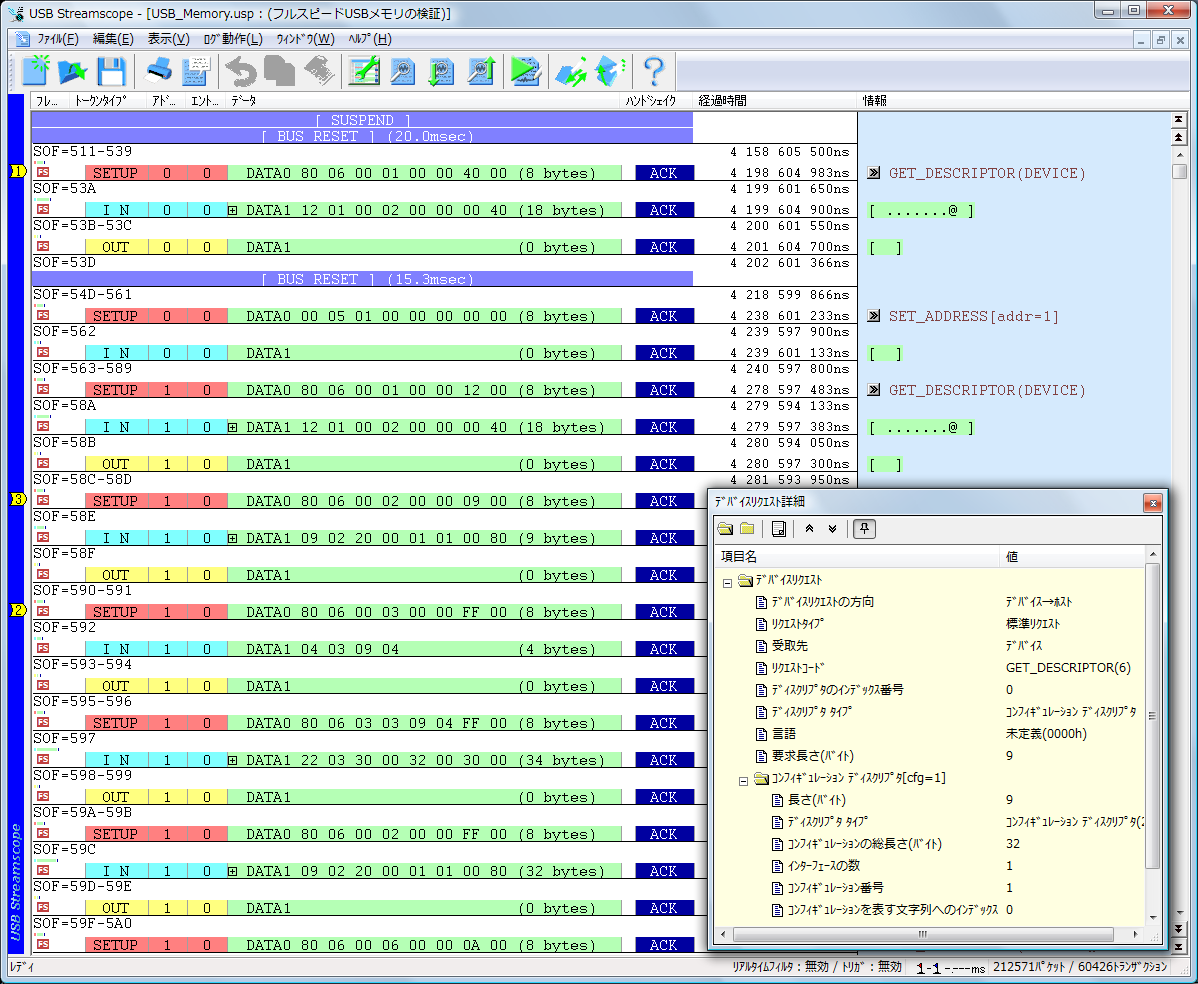1198x984 pixels.
Task: Click the ハンドシェイク column header
Action: pos(656,101)
